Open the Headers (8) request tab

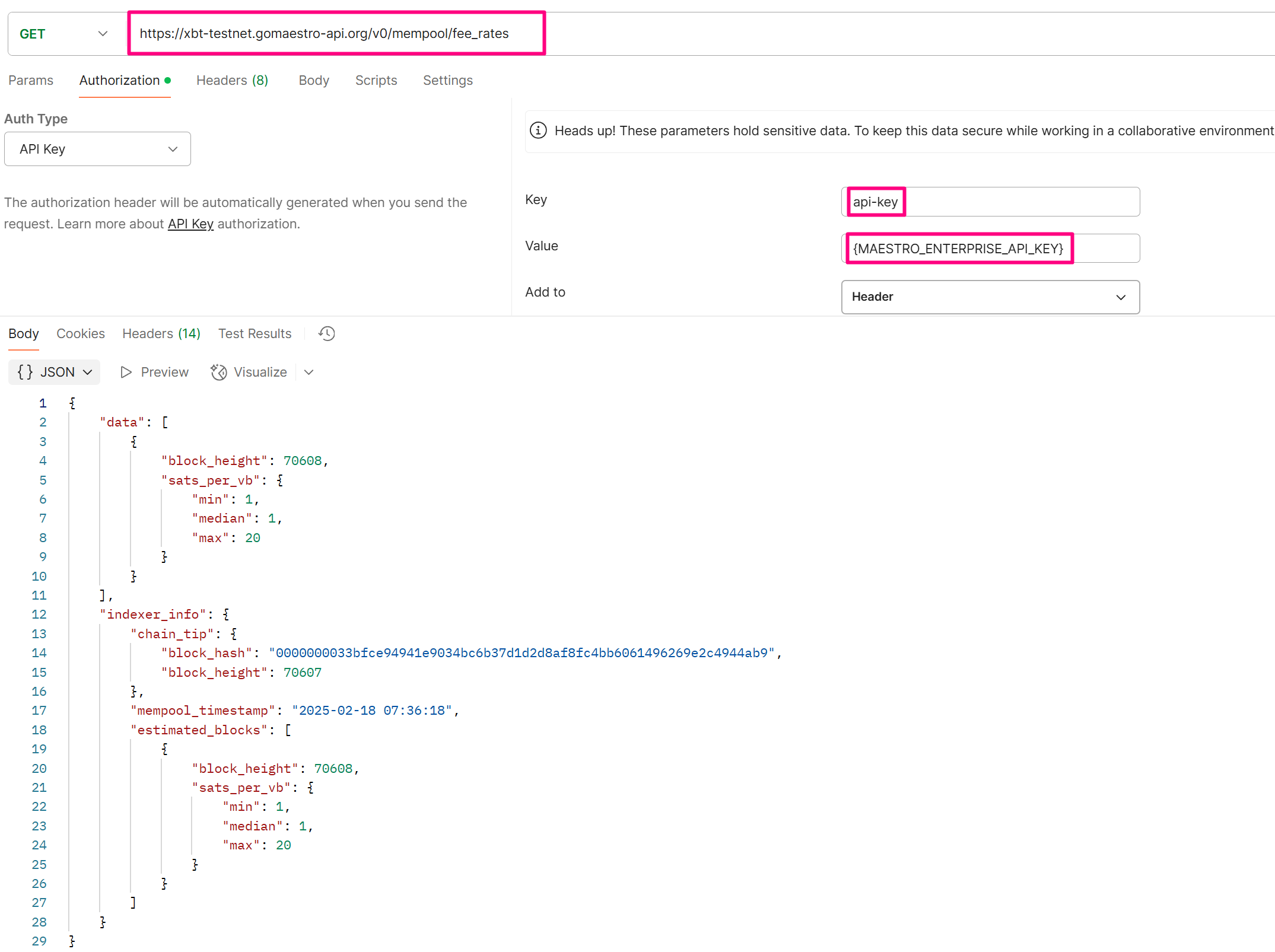pos(232,80)
